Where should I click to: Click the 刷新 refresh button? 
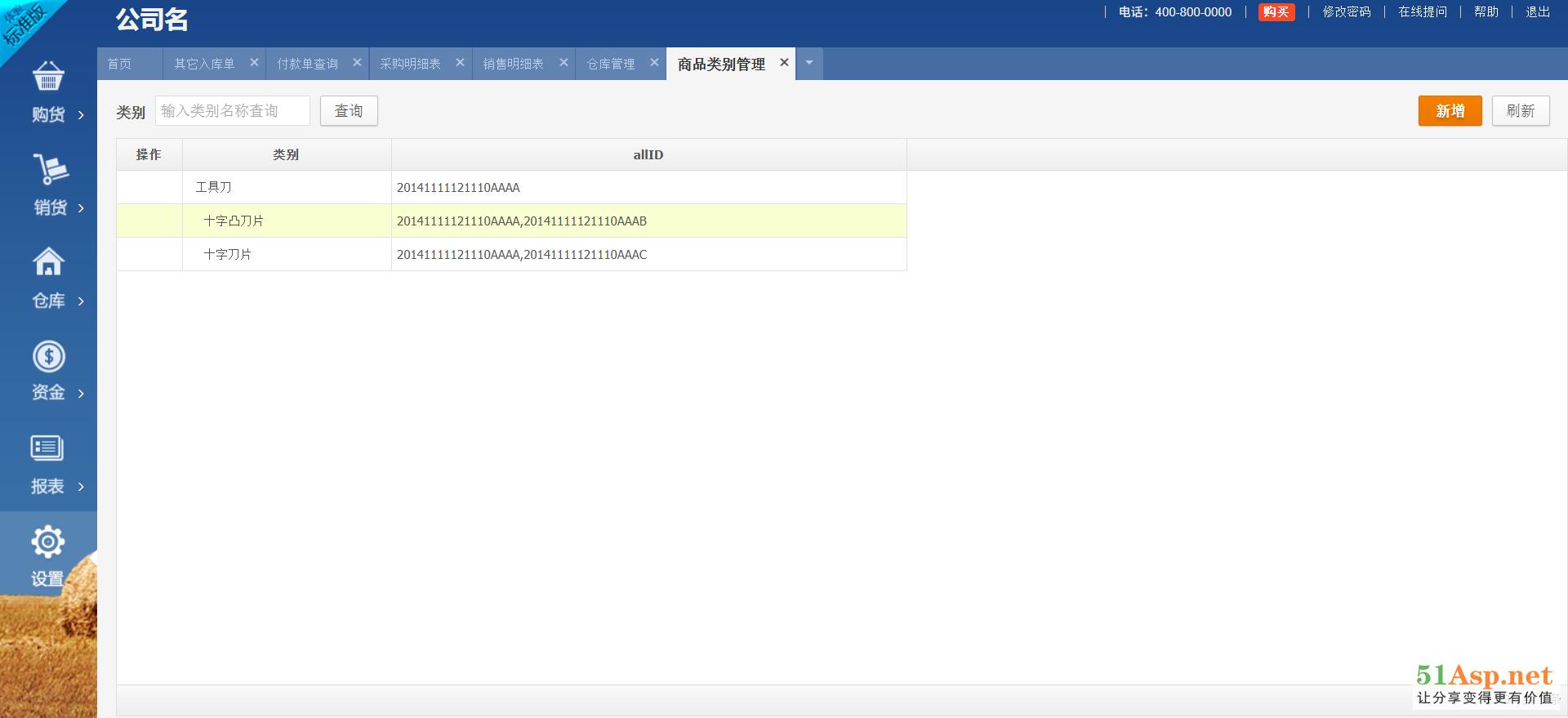[1521, 111]
